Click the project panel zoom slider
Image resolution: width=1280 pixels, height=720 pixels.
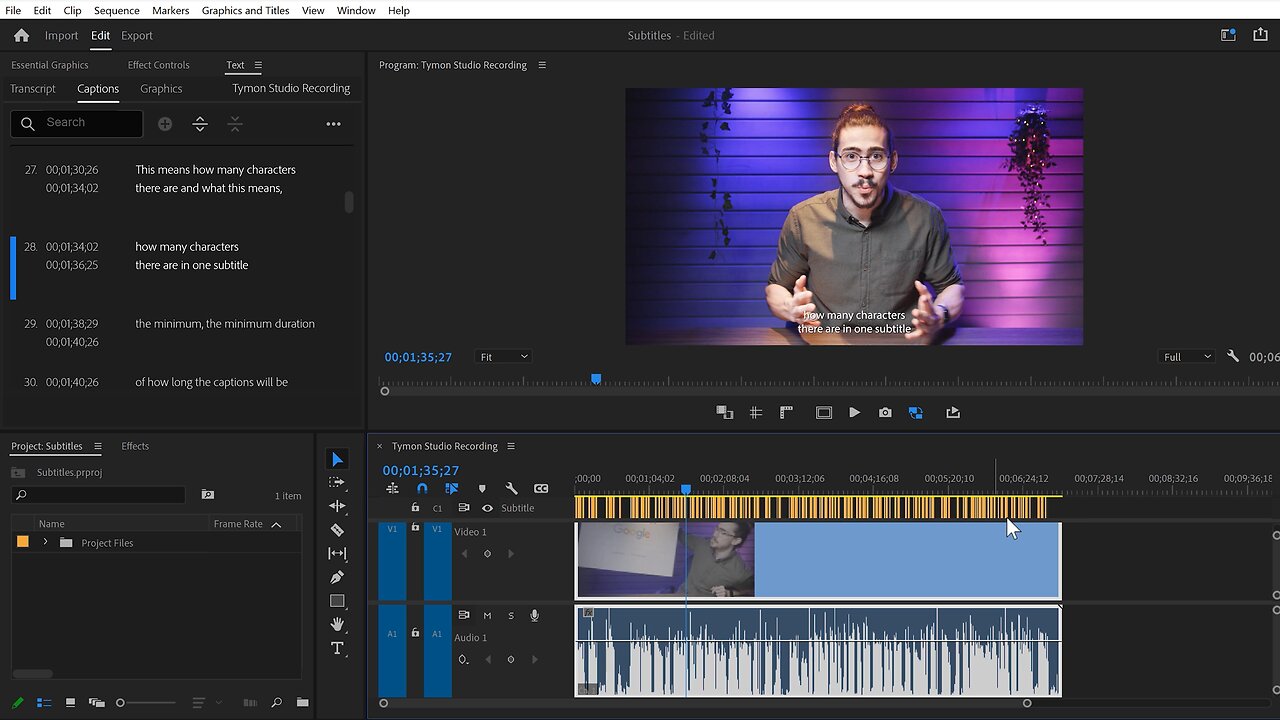121,703
